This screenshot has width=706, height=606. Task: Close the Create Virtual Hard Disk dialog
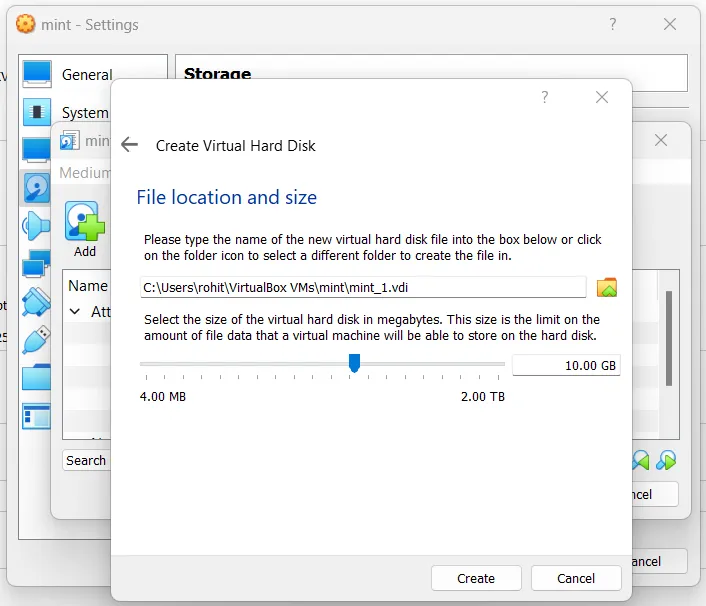pyautogui.click(x=602, y=97)
